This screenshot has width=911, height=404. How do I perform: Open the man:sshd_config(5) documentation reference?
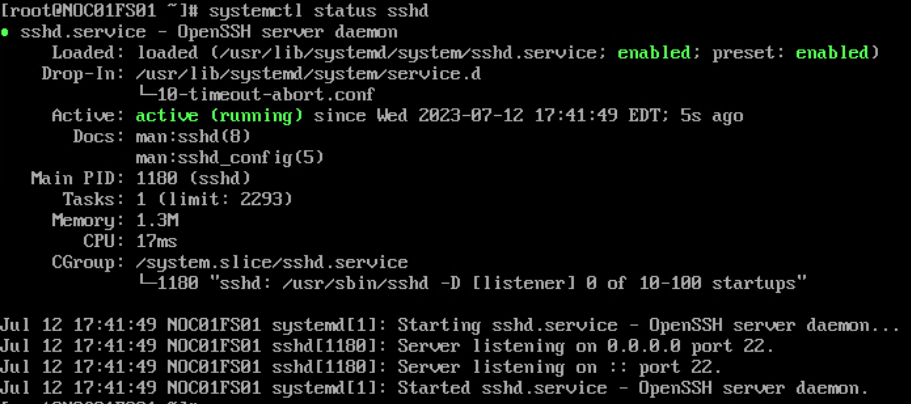coord(230,158)
